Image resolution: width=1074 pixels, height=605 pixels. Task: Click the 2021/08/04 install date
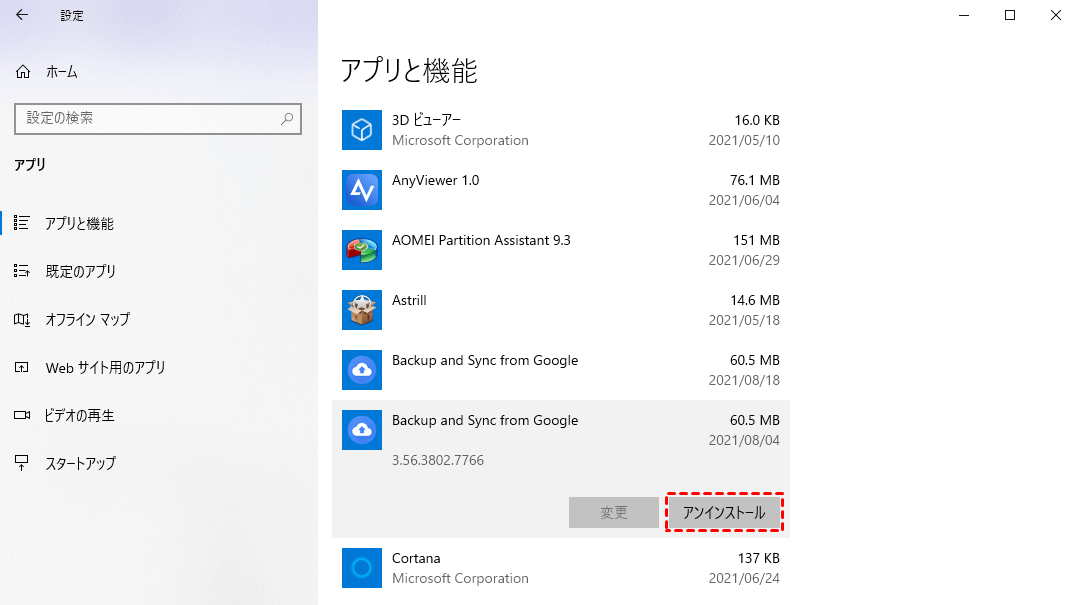point(744,441)
